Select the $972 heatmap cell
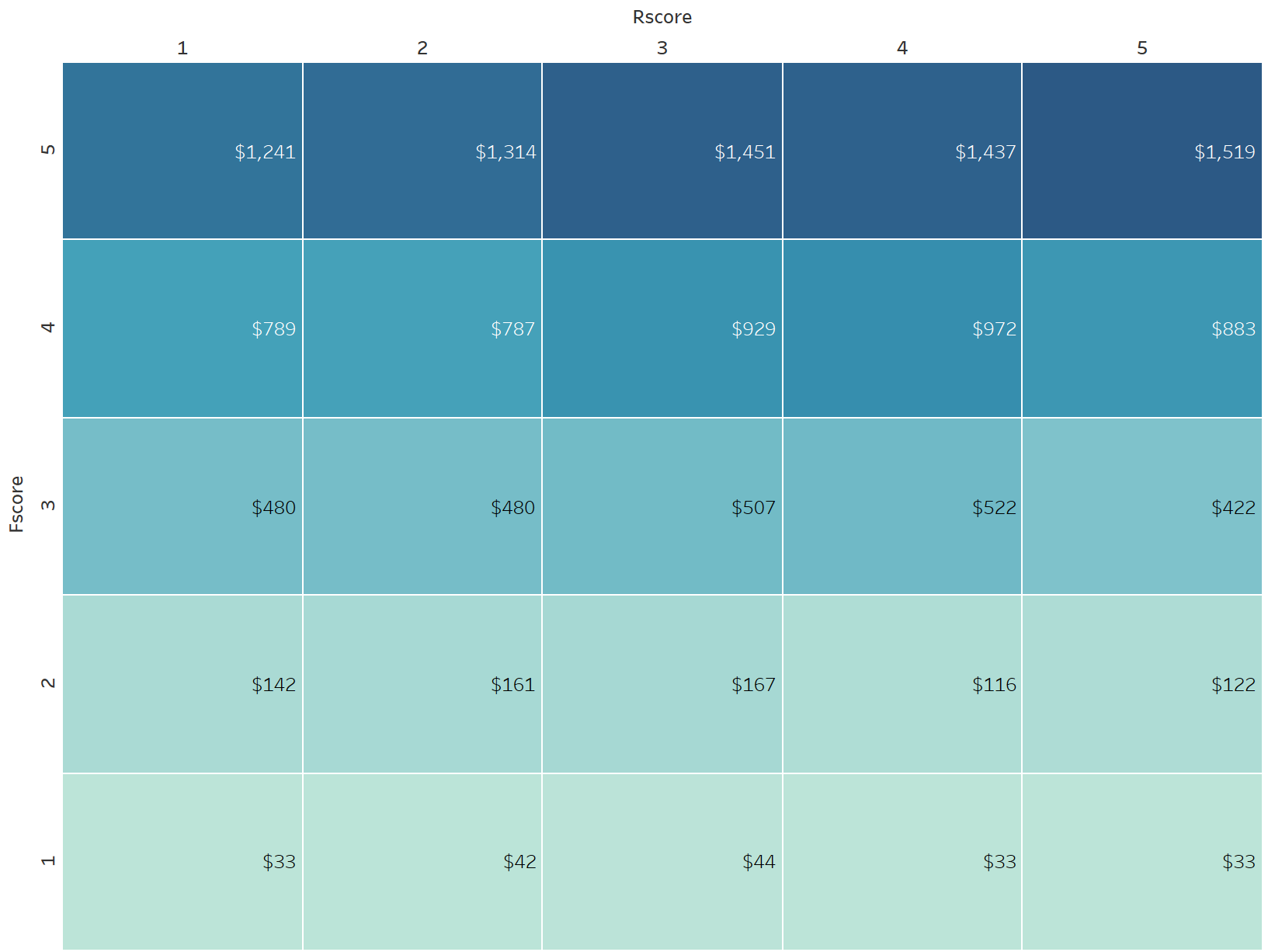Screen dimensions: 1275x952 (902, 328)
